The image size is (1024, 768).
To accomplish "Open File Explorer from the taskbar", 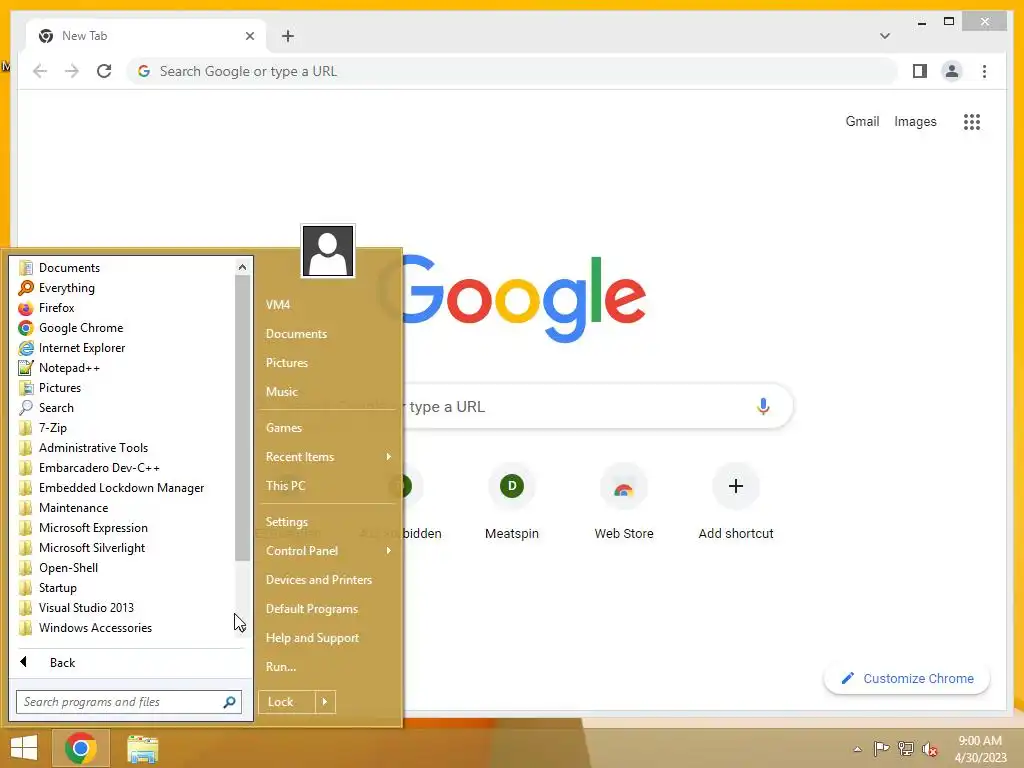I will click(x=142, y=748).
